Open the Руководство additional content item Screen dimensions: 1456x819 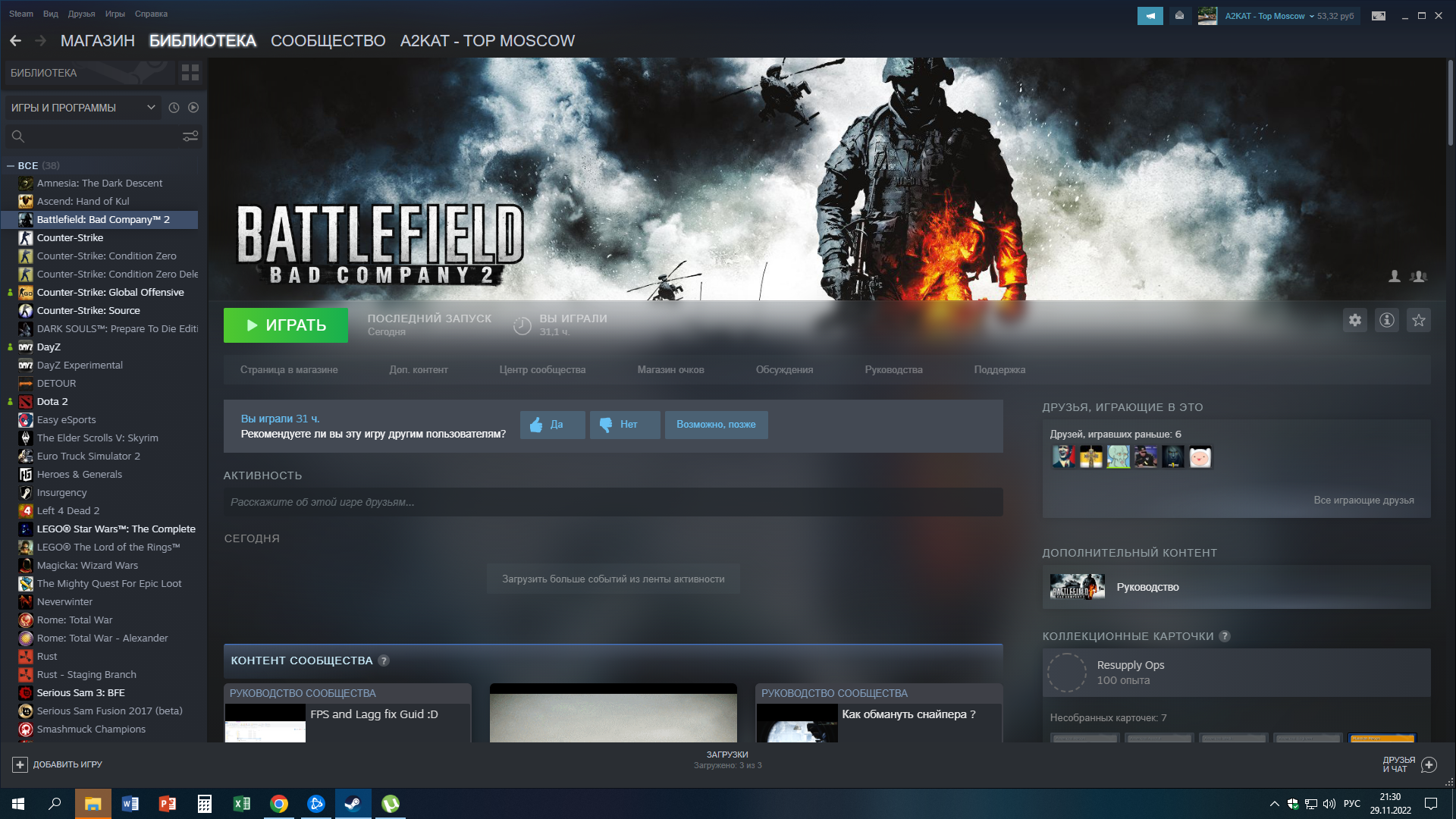pyautogui.click(x=1236, y=587)
